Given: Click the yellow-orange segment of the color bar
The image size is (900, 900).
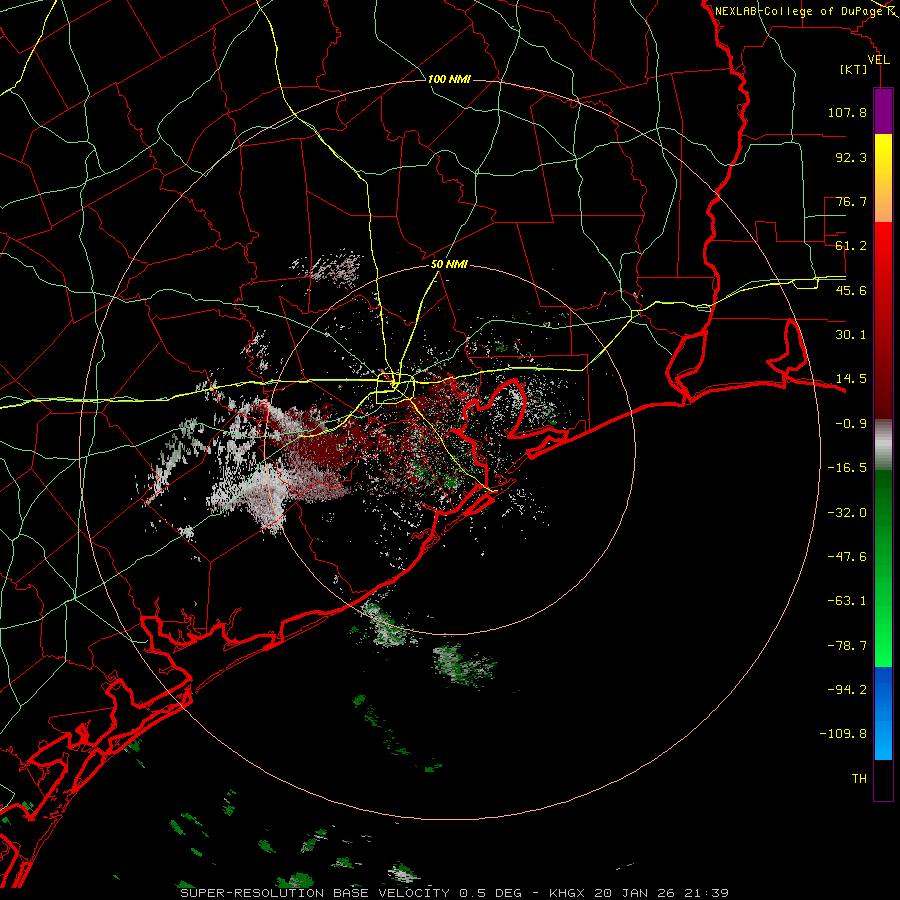Looking at the screenshot, I should coord(883,178).
